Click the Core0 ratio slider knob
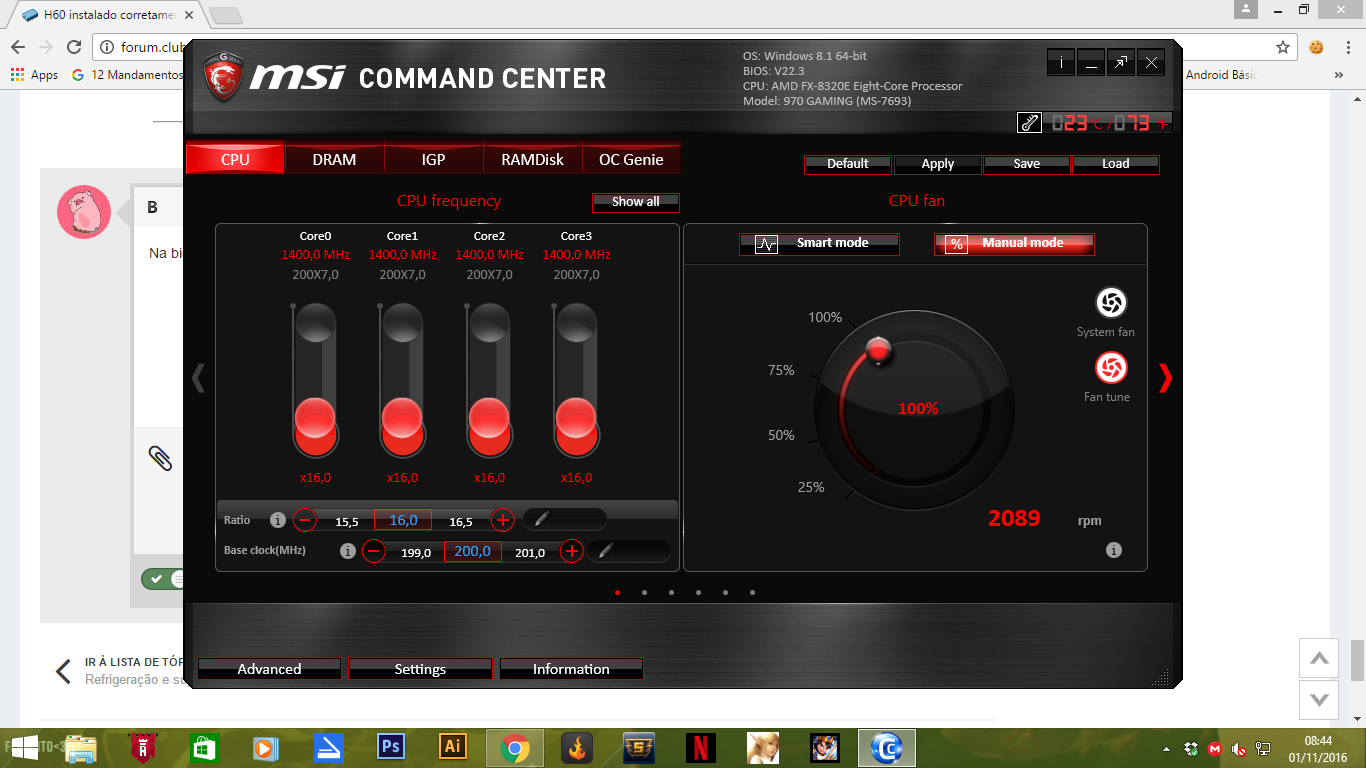This screenshot has width=1366, height=768. [x=315, y=419]
